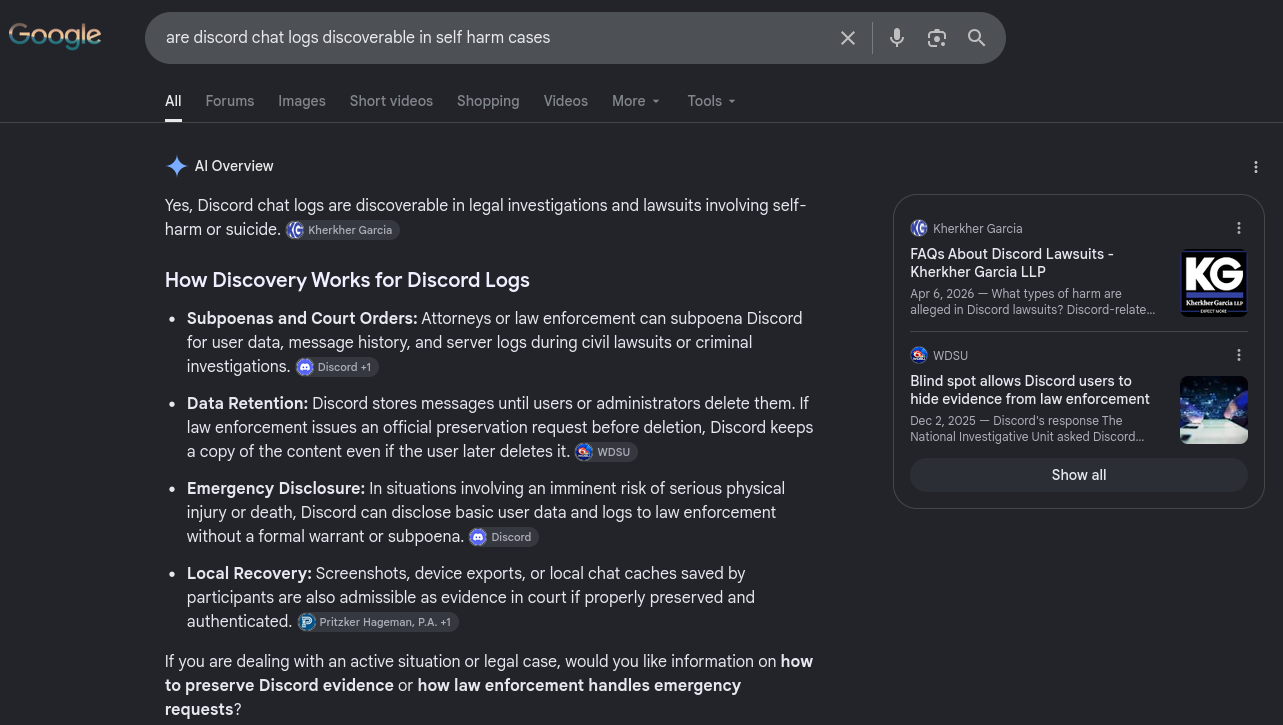1283x725 pixels.
Task: Submit search with magnifying glass icon
Action: [x=977, y=38]
